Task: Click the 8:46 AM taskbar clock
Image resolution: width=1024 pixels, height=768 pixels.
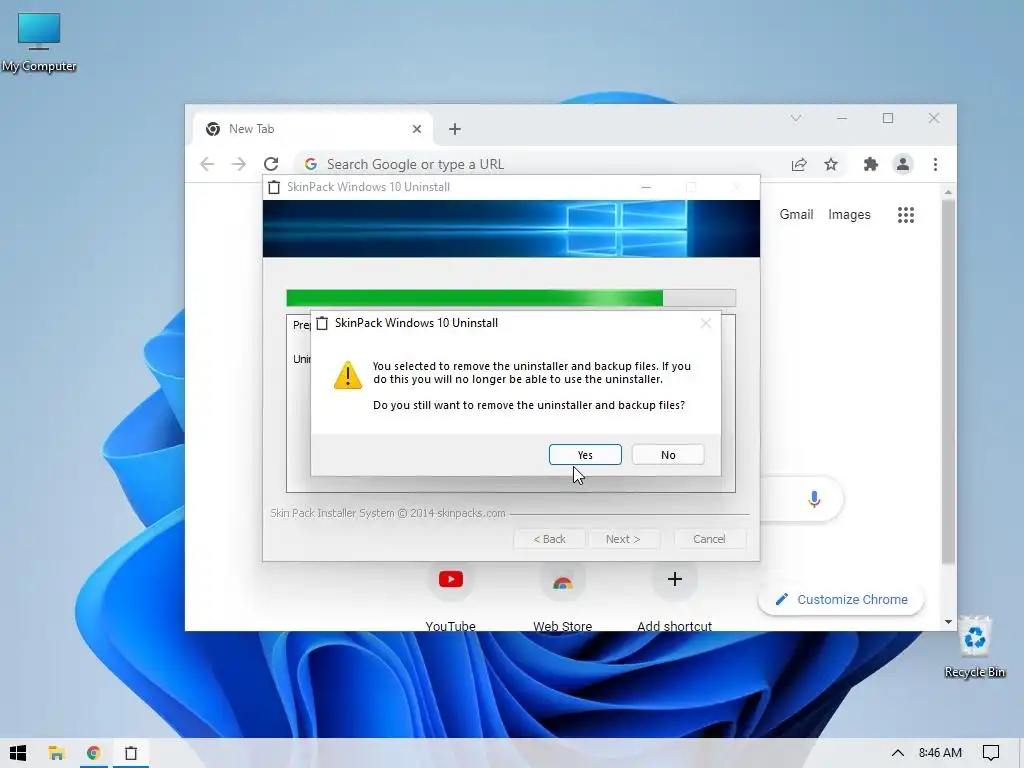Action: coord(940,753)
